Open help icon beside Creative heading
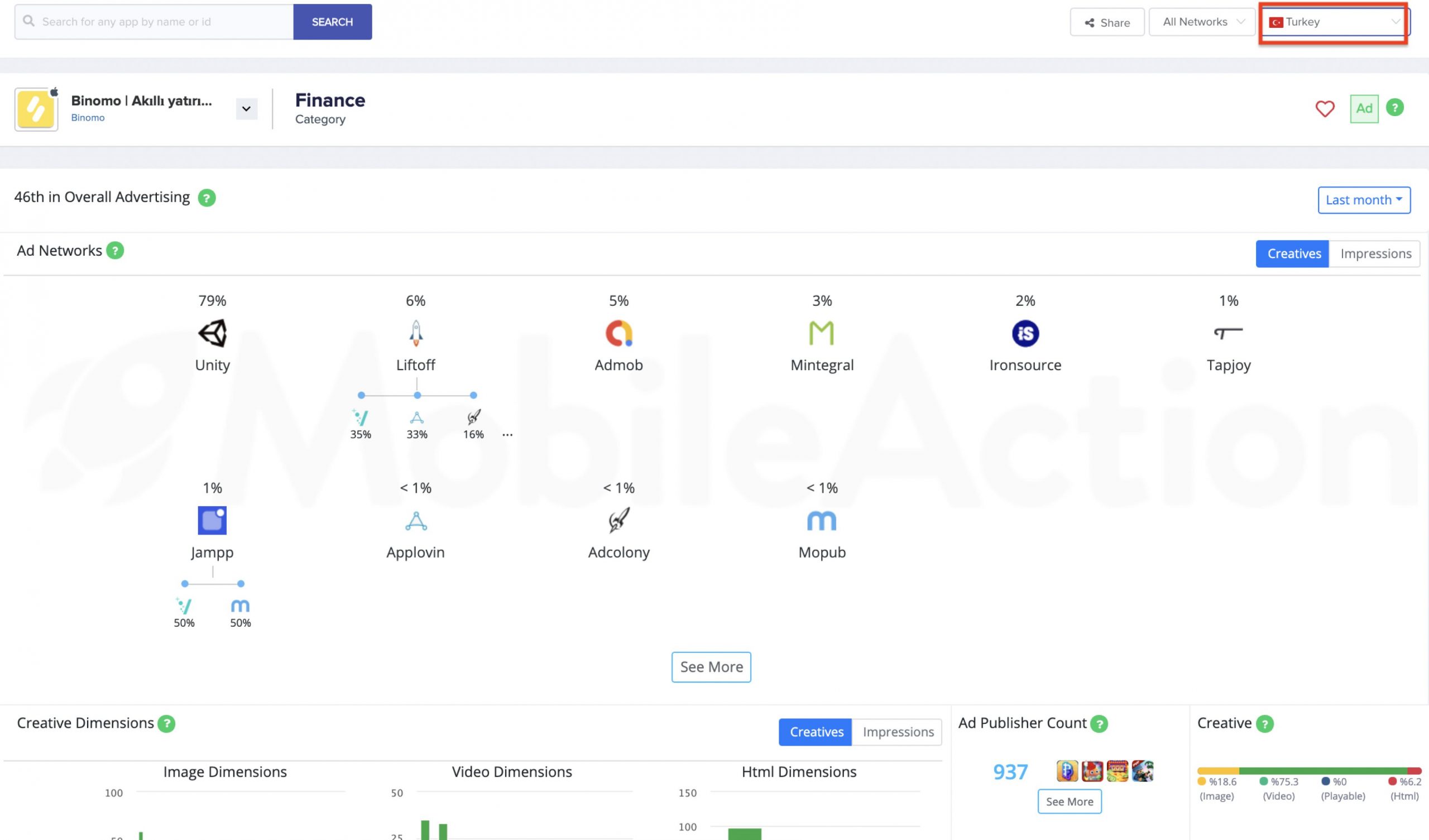1429x840 pixels. point(1264,724)
